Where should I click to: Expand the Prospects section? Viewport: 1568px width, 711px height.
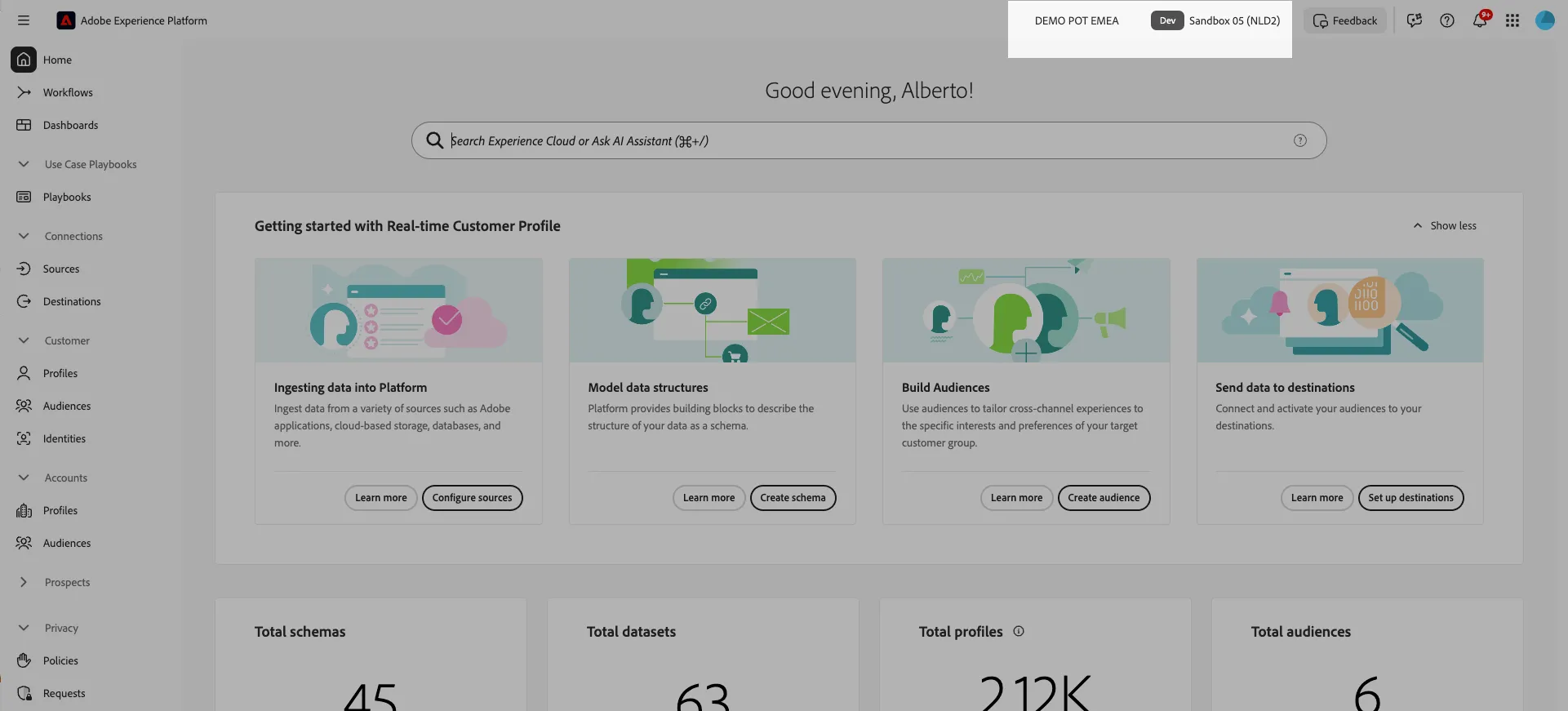click(24, 582)
